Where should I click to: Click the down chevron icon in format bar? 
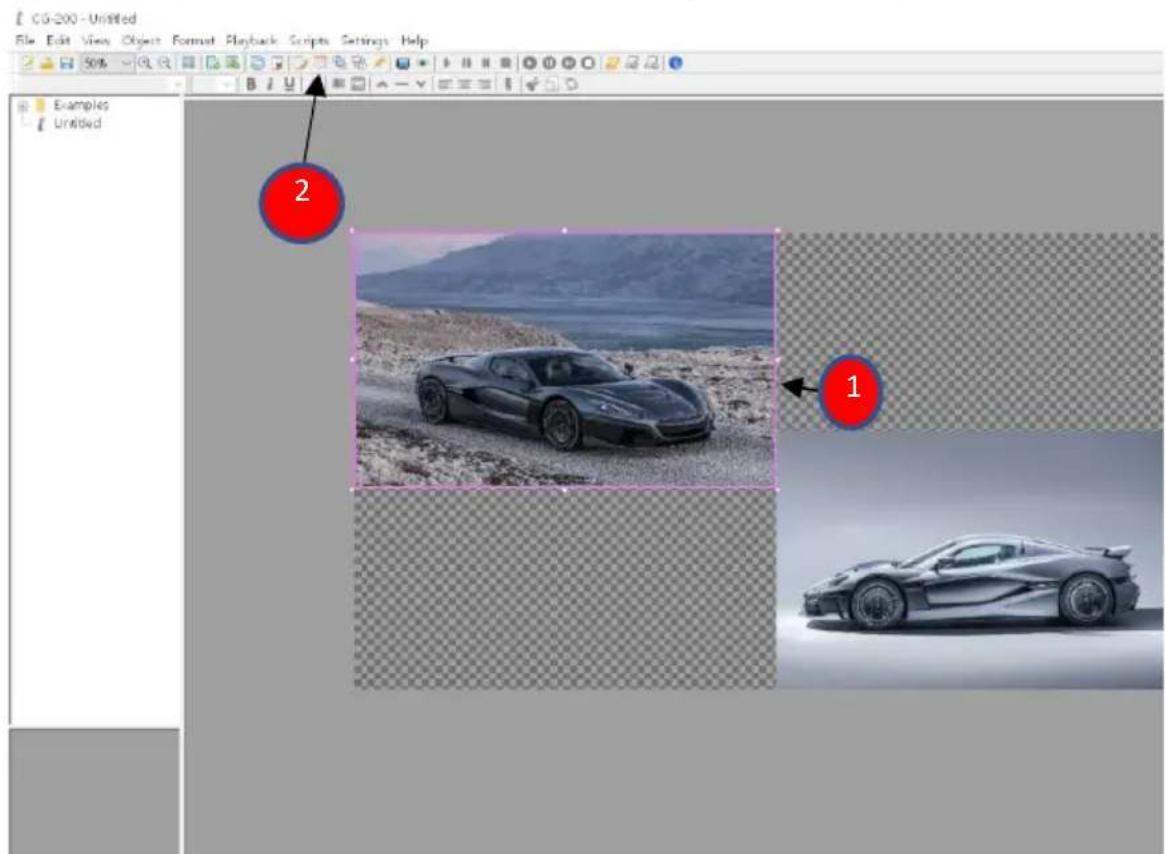tap(421, 85)
